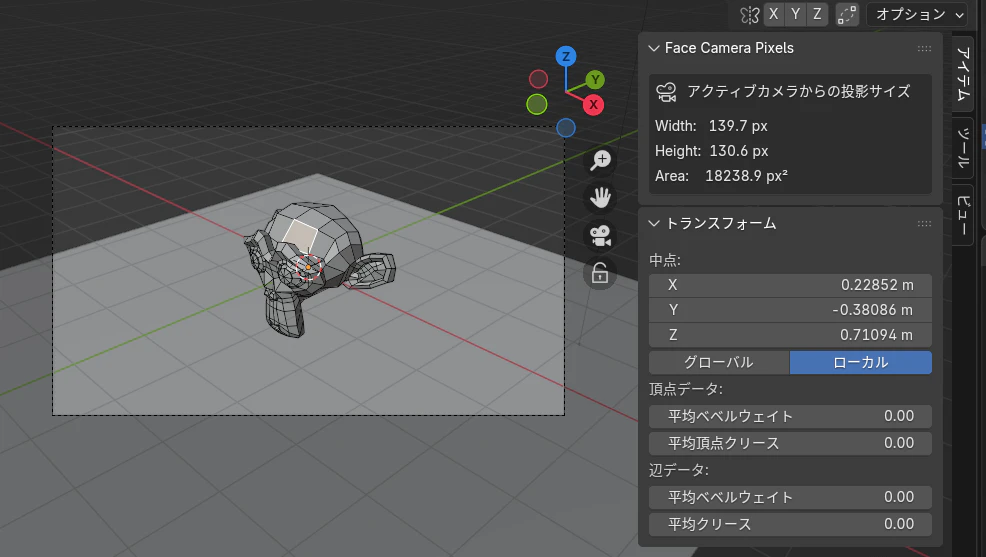Toggle camera-to-view lock icon
Image resolution: width=986 pixels, height=557 pixels.
601,273
